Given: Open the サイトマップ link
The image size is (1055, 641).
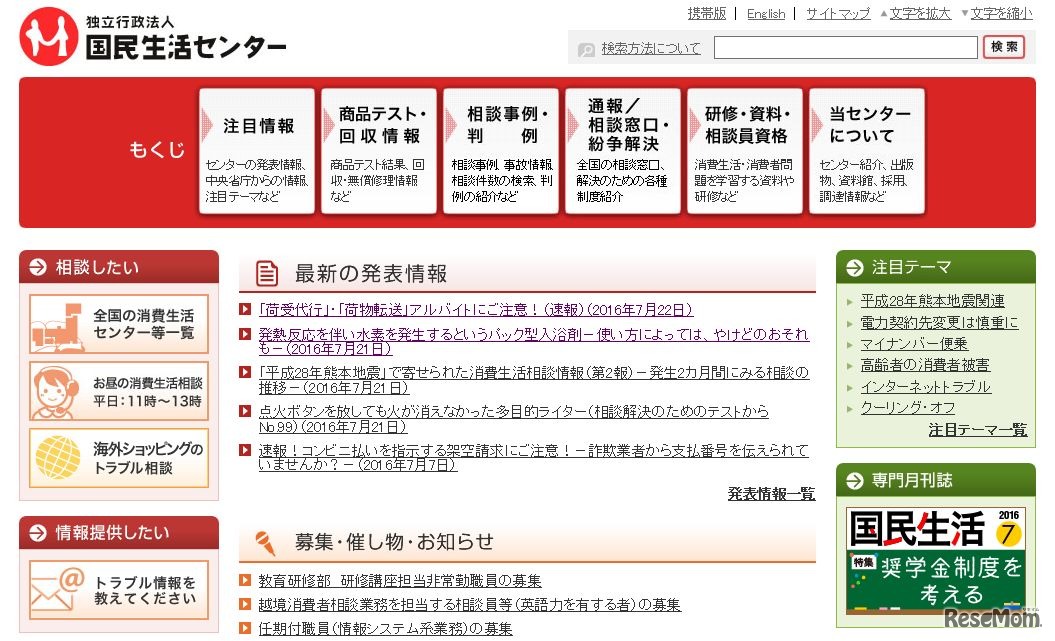Looking at the screenshot, I should 837,13.
